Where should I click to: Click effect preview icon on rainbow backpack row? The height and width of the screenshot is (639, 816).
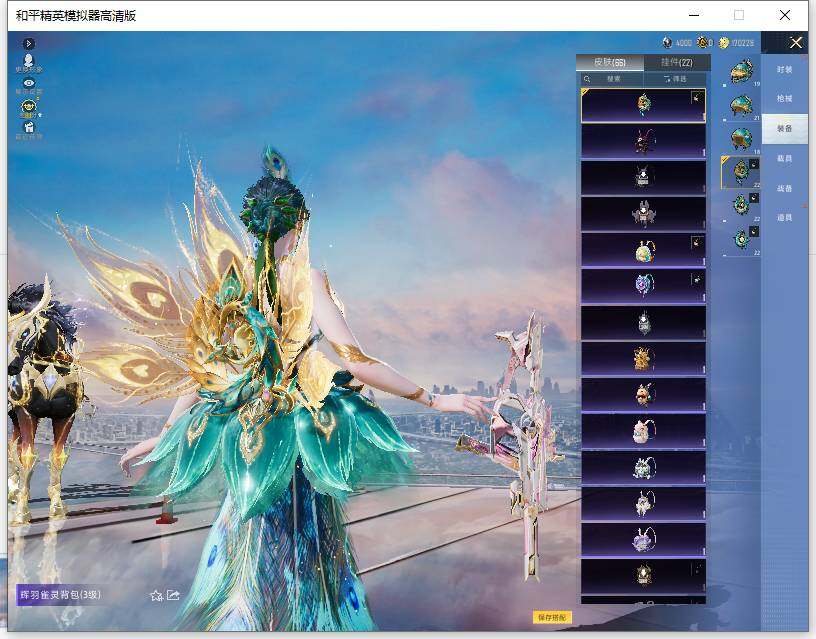[697, 242]
